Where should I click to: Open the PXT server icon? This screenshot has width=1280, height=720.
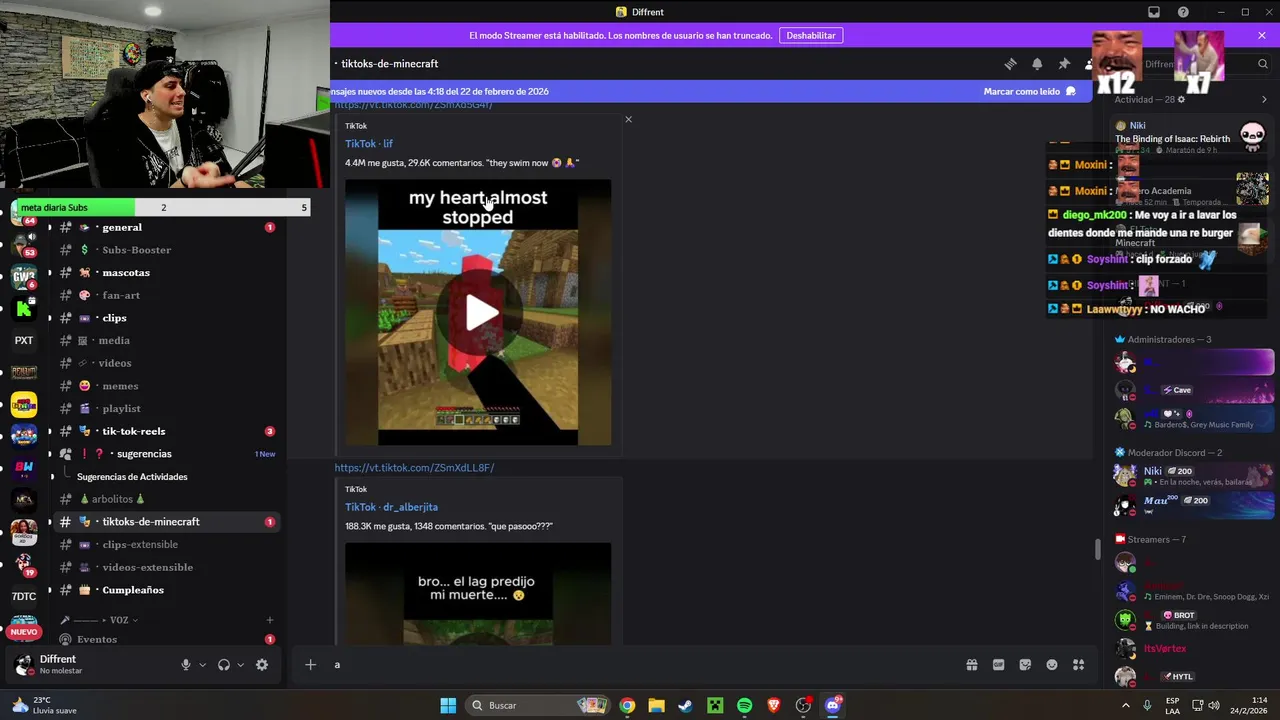pos(24,340)
